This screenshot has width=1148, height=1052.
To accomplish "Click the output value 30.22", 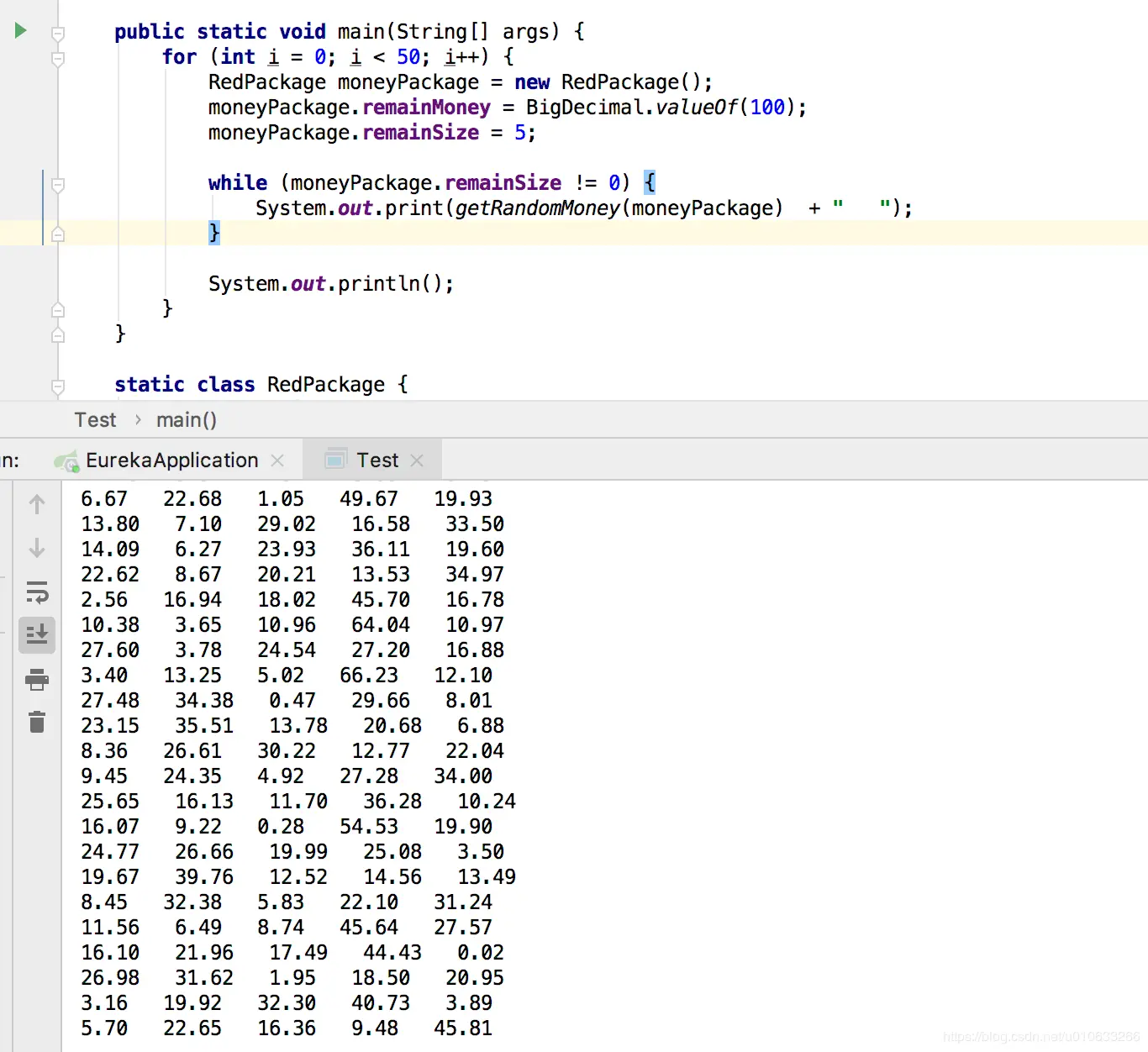I will click(x=287, y=751).
